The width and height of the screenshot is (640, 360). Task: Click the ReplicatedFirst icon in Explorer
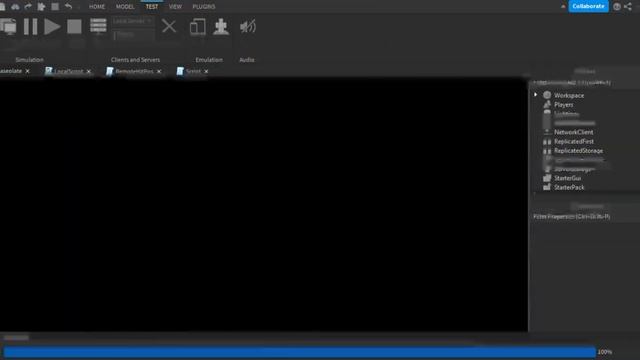pos(547,141)
